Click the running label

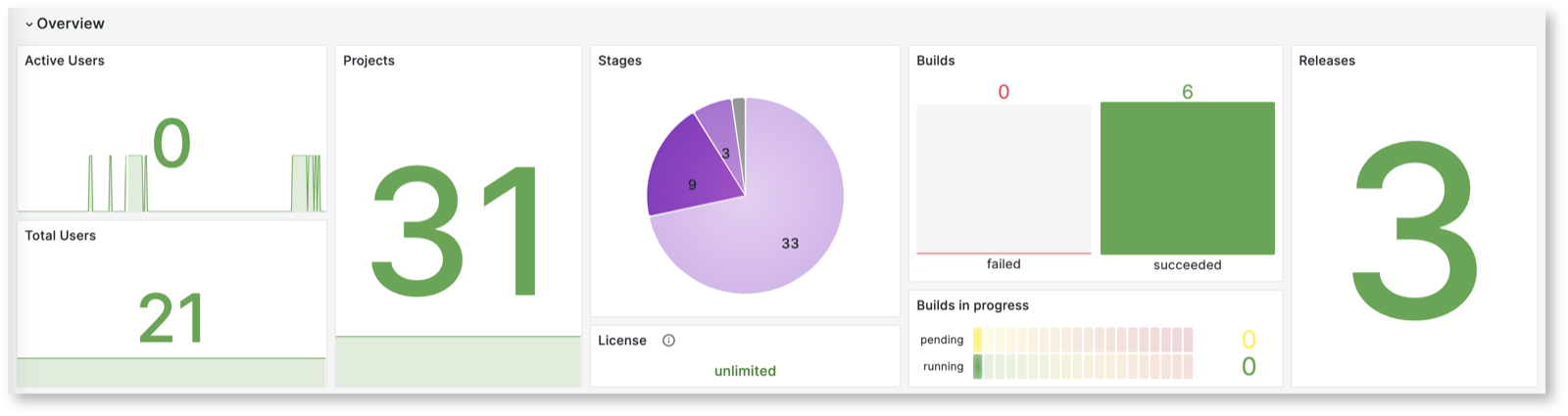click(943, 367)
